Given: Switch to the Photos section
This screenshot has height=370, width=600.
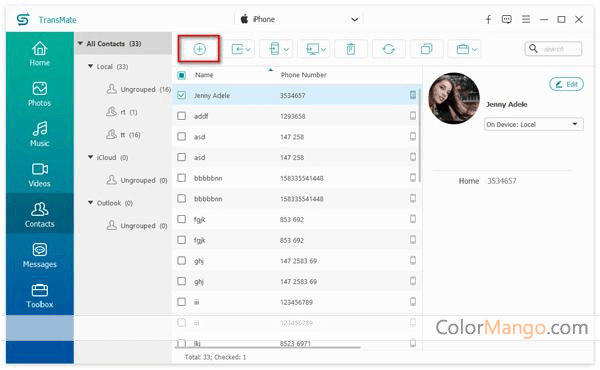Looking at the screenshot, I should 39,94.
